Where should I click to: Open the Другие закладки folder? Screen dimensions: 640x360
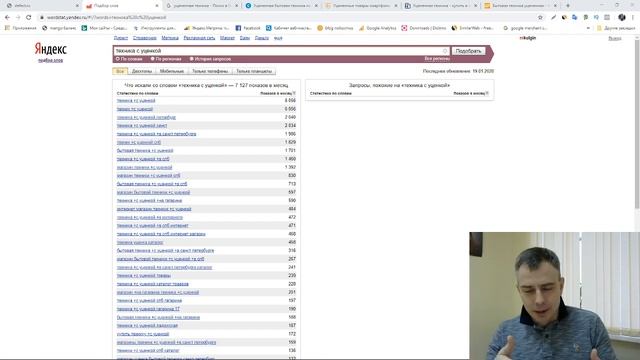click(616, 28)
